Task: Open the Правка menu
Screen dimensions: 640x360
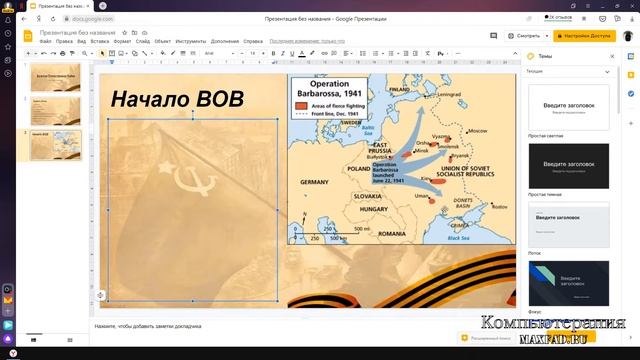Action: [64, 41]
